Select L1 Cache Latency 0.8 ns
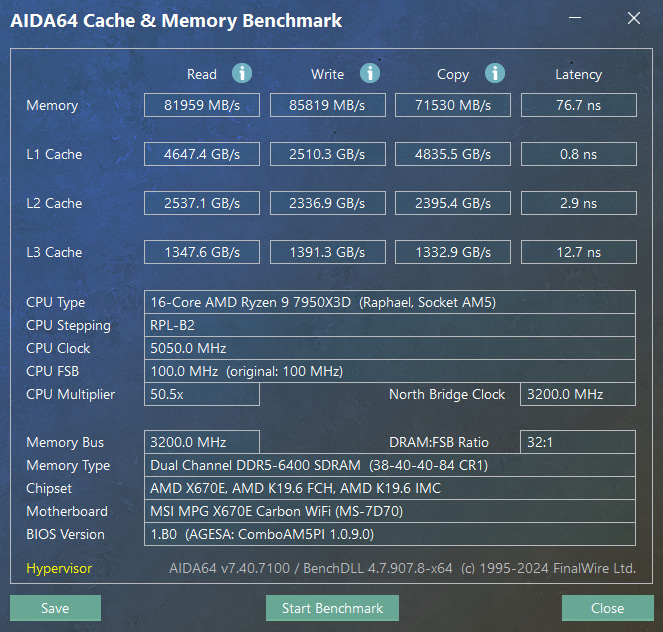The height and width of the screenshot is (632, 663). click(x=579, y=154)
